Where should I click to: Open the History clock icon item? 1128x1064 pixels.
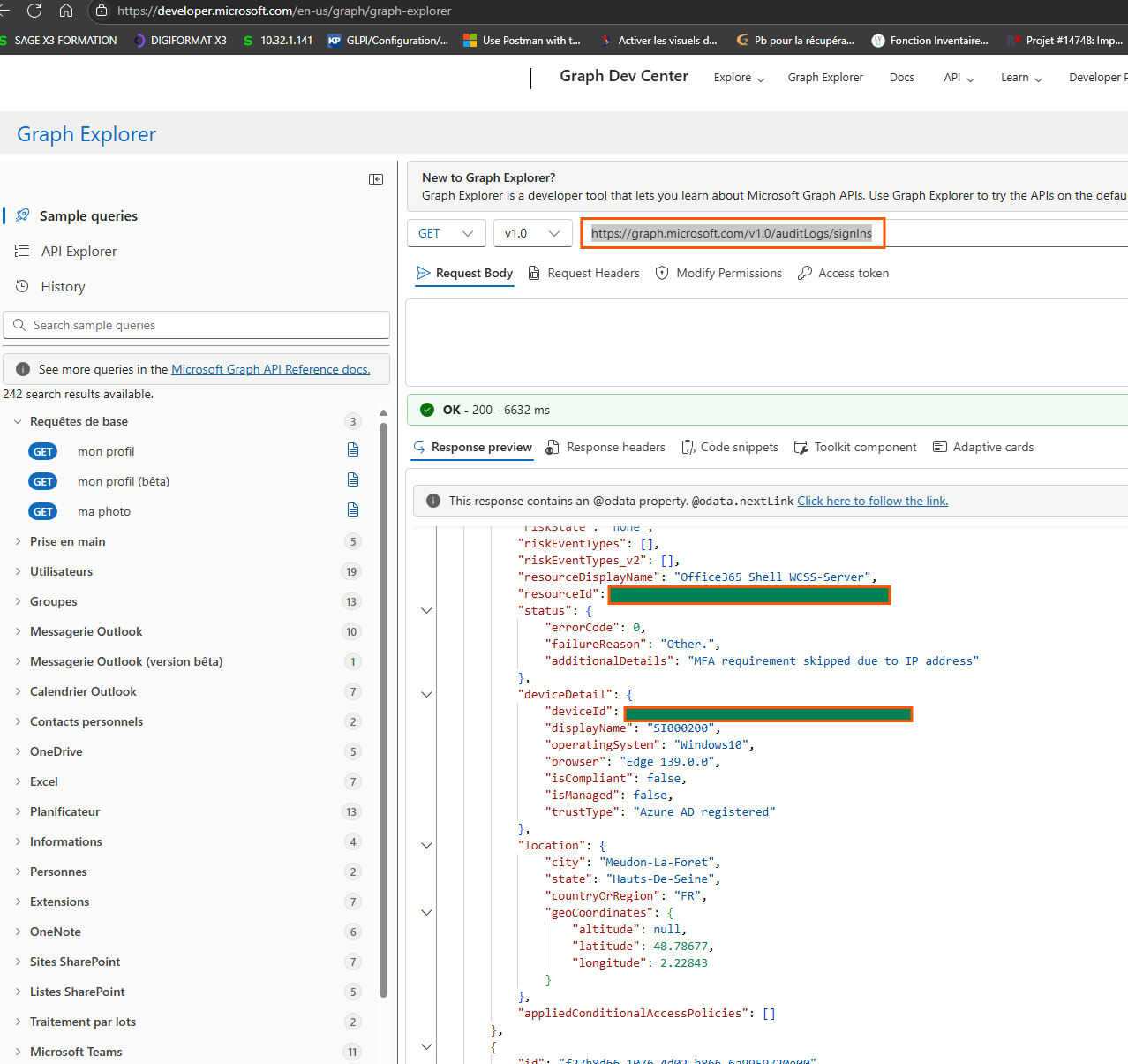point(23,286)
